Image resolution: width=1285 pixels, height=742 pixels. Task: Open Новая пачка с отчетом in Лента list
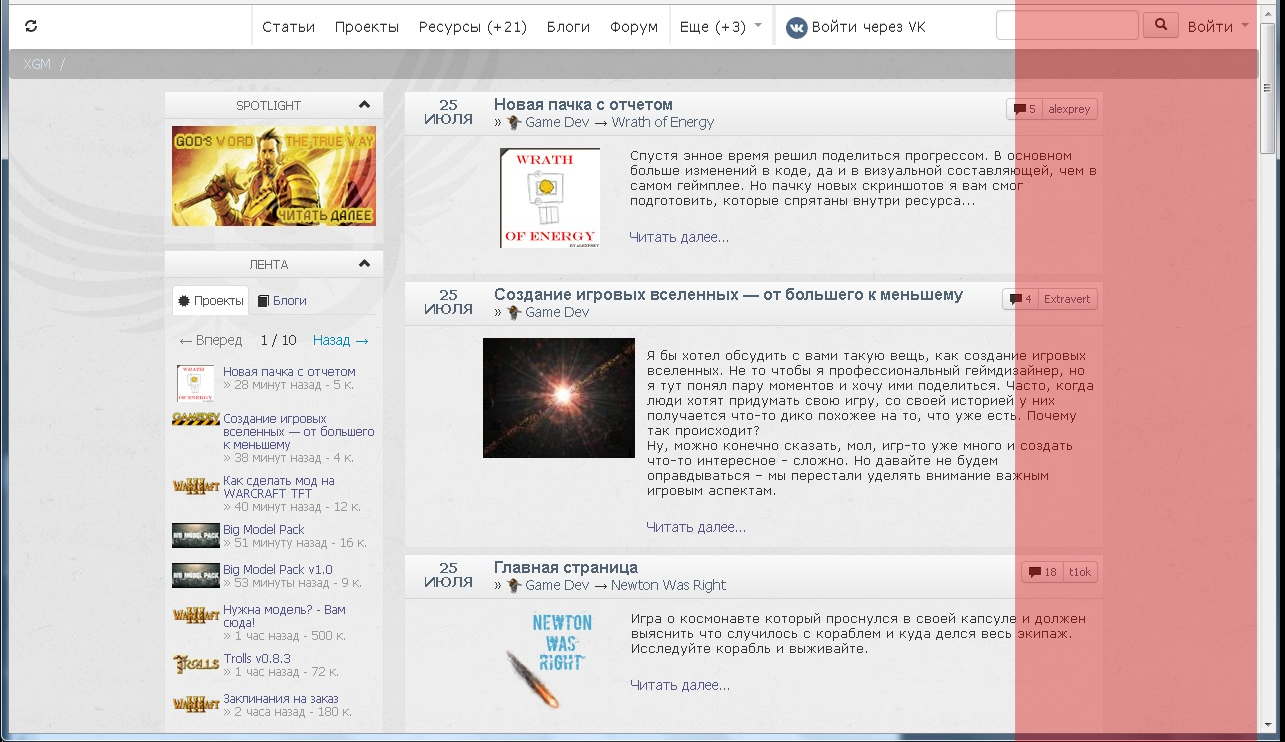click(289, 372)
